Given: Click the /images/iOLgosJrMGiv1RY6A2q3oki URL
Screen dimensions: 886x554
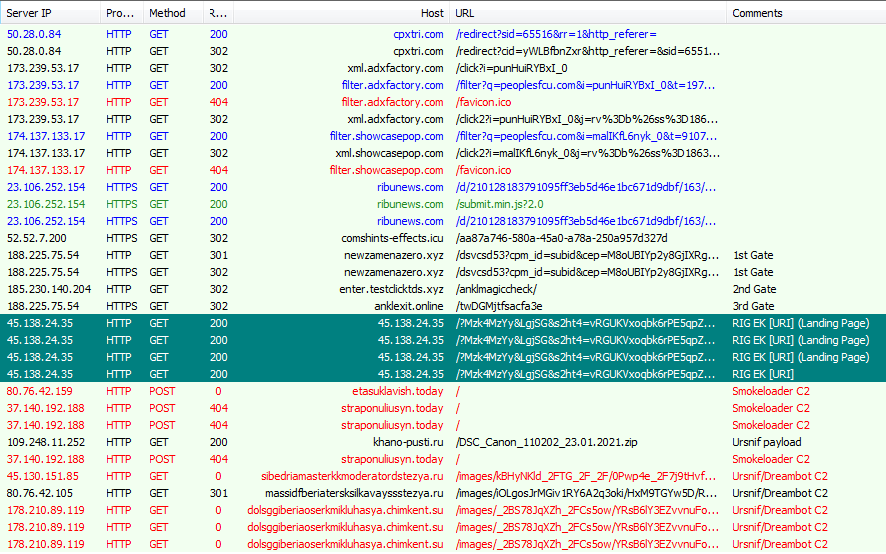Looking at the screenshot, I should click(x=587, y=493).
